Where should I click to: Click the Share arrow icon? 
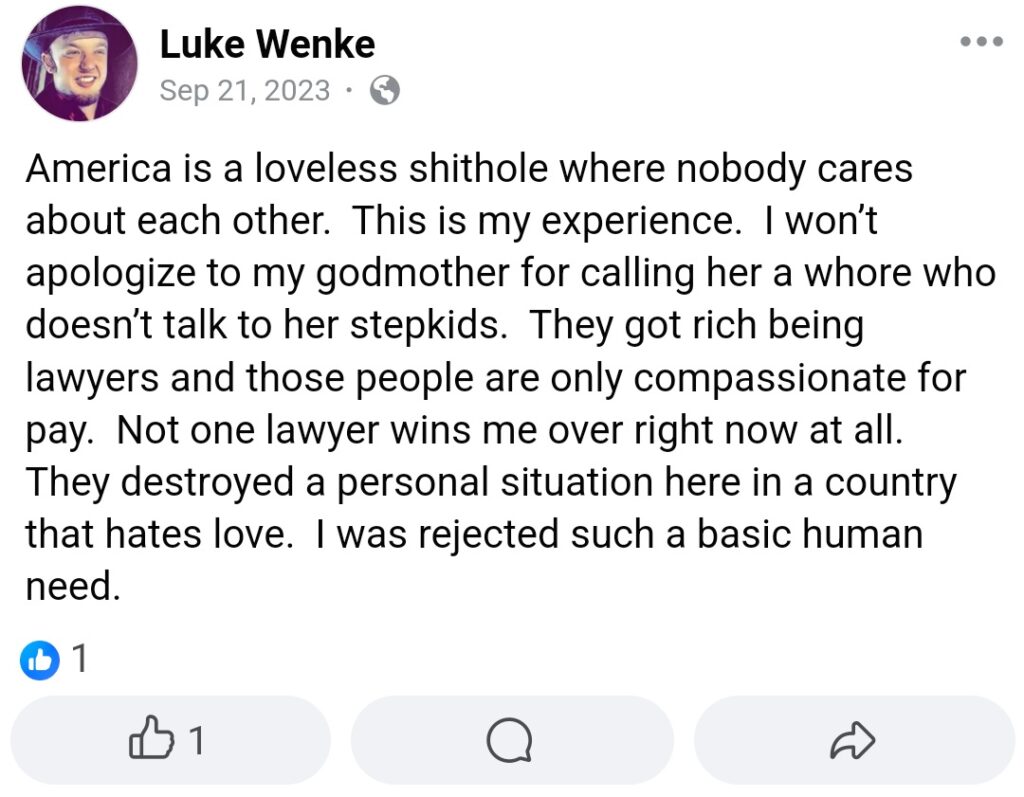[853, 740]
